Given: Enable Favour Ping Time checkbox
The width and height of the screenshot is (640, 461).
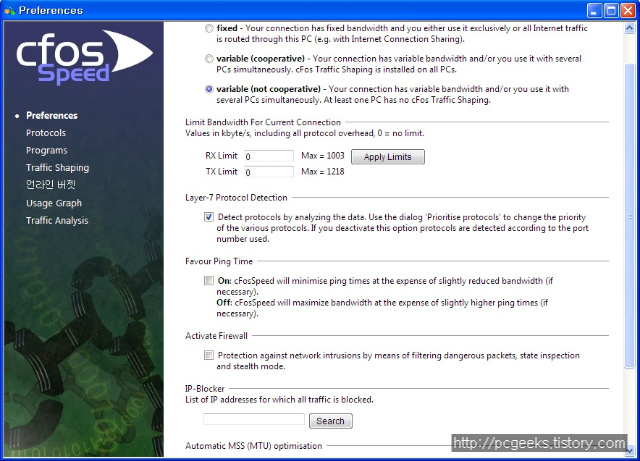Looking at the screenshot, I should tap(209, 281).
